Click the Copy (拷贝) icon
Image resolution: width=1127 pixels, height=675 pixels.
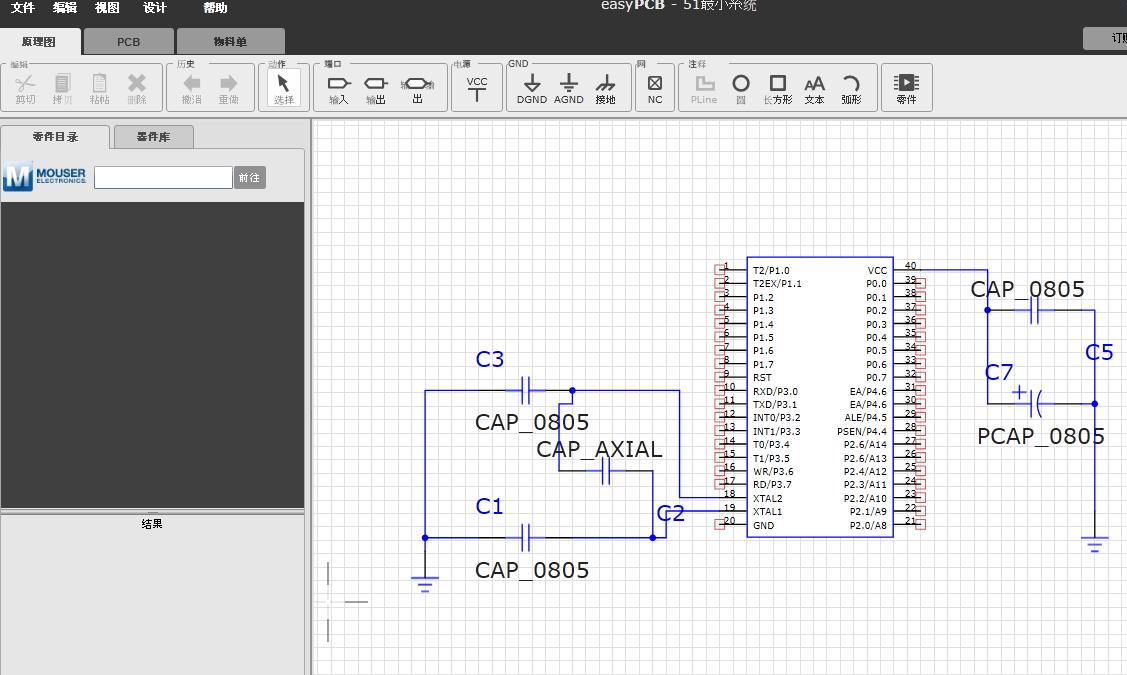pos(62,88)
